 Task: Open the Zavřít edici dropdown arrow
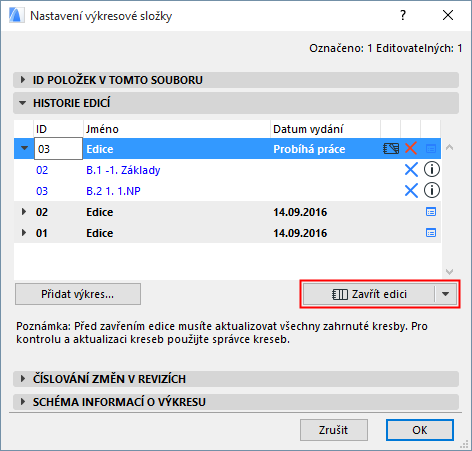[446, 294]
